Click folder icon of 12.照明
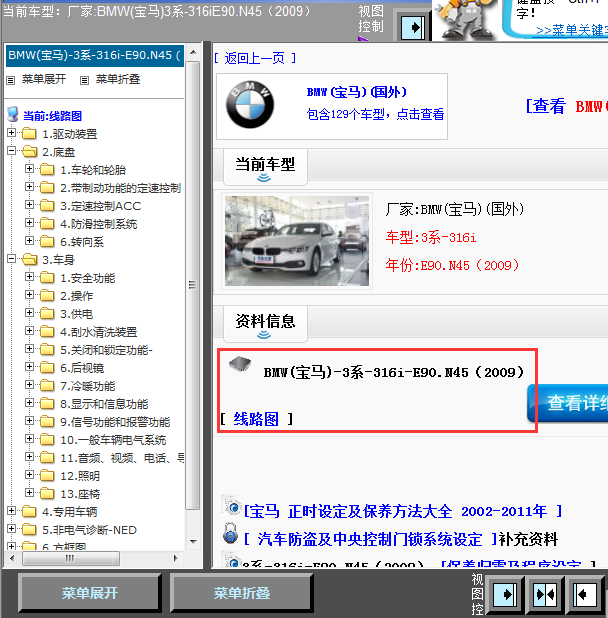608x618 pixels. (47, 475)
